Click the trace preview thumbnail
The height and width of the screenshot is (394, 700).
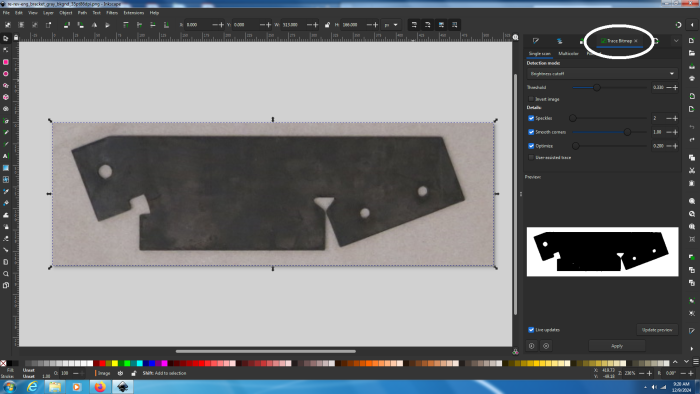602,252
